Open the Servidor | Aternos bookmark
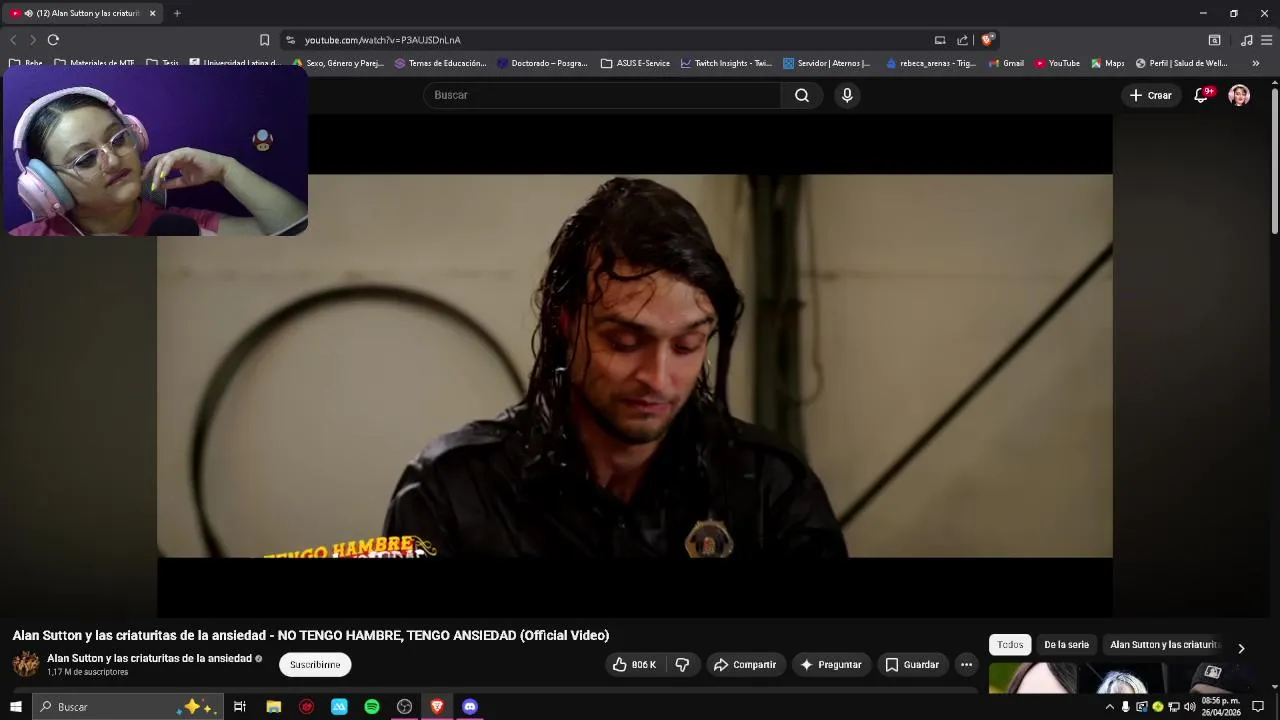The width and height of the screenshot is (1280, 720). point(827,63)
